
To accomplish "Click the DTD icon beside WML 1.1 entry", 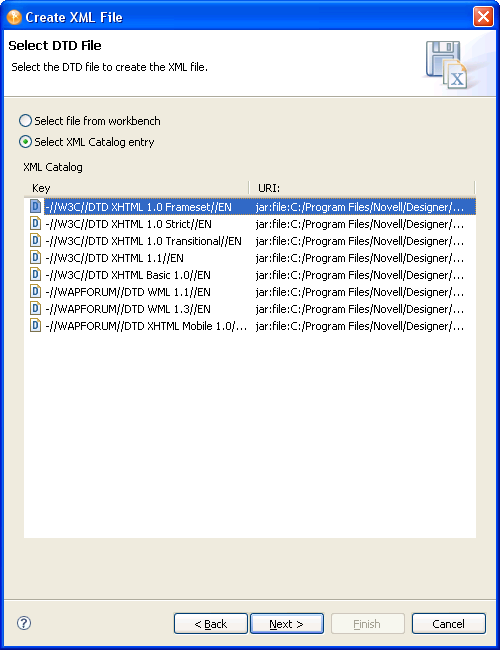I will [36, 291].
